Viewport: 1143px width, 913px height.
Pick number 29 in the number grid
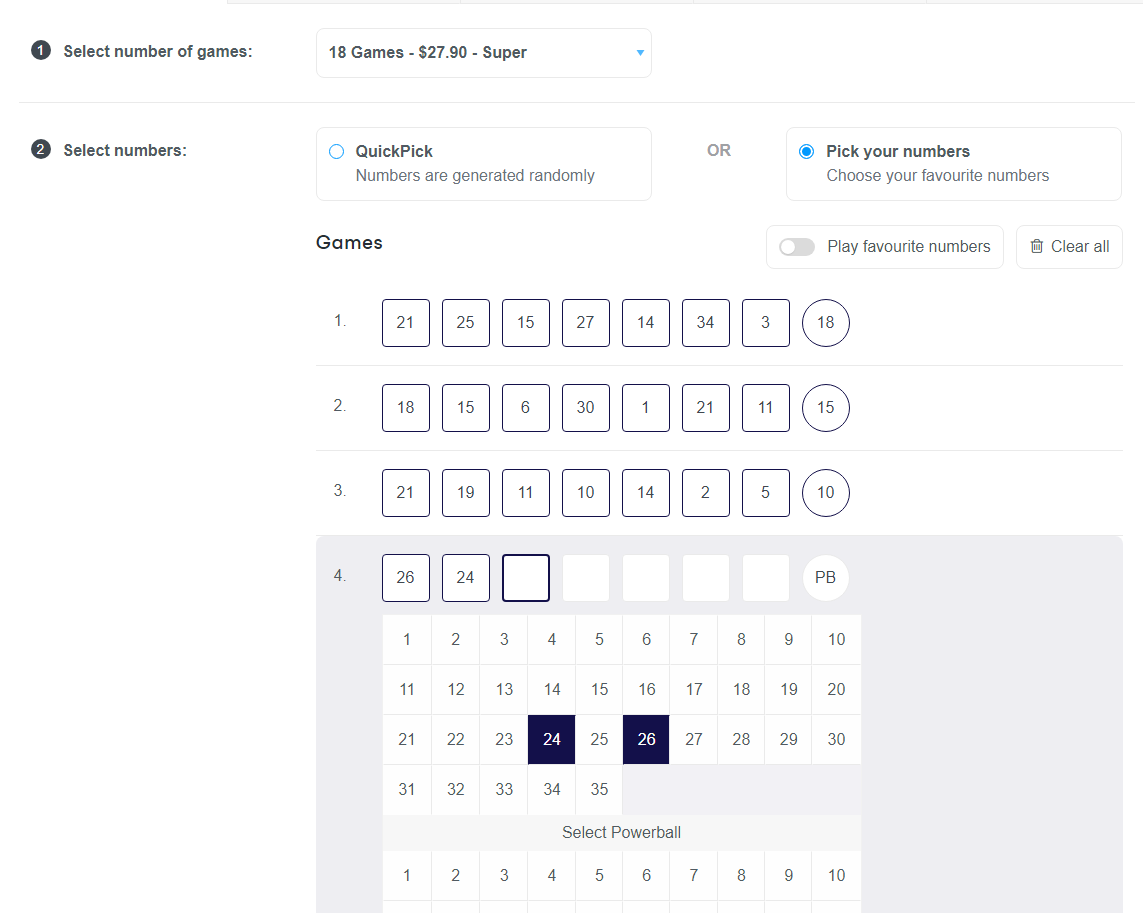point(788,739)
